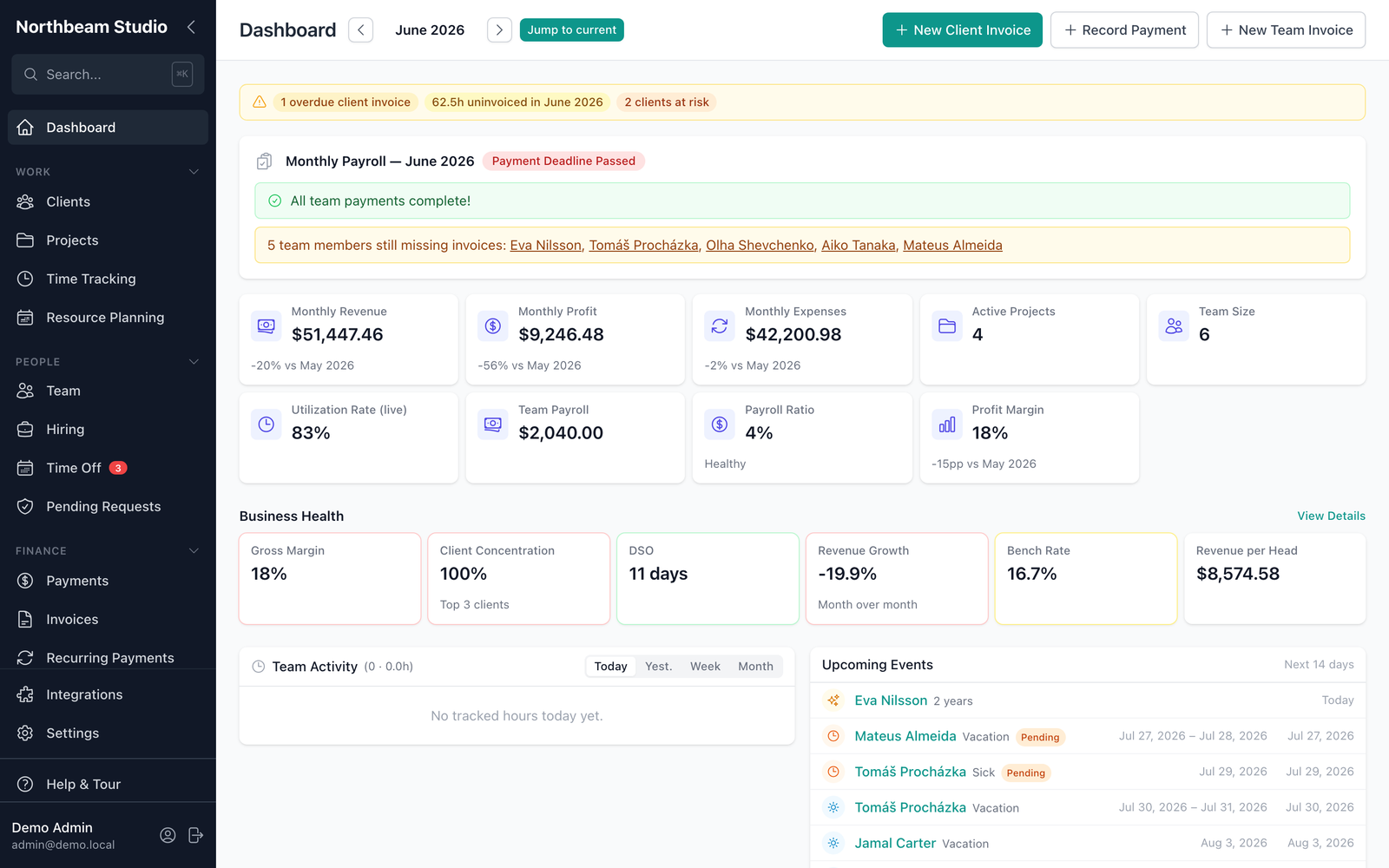Screen dimensions: 1389x868
Task: Click the Recurring Payments refresh icon
Action: (25, 658)
